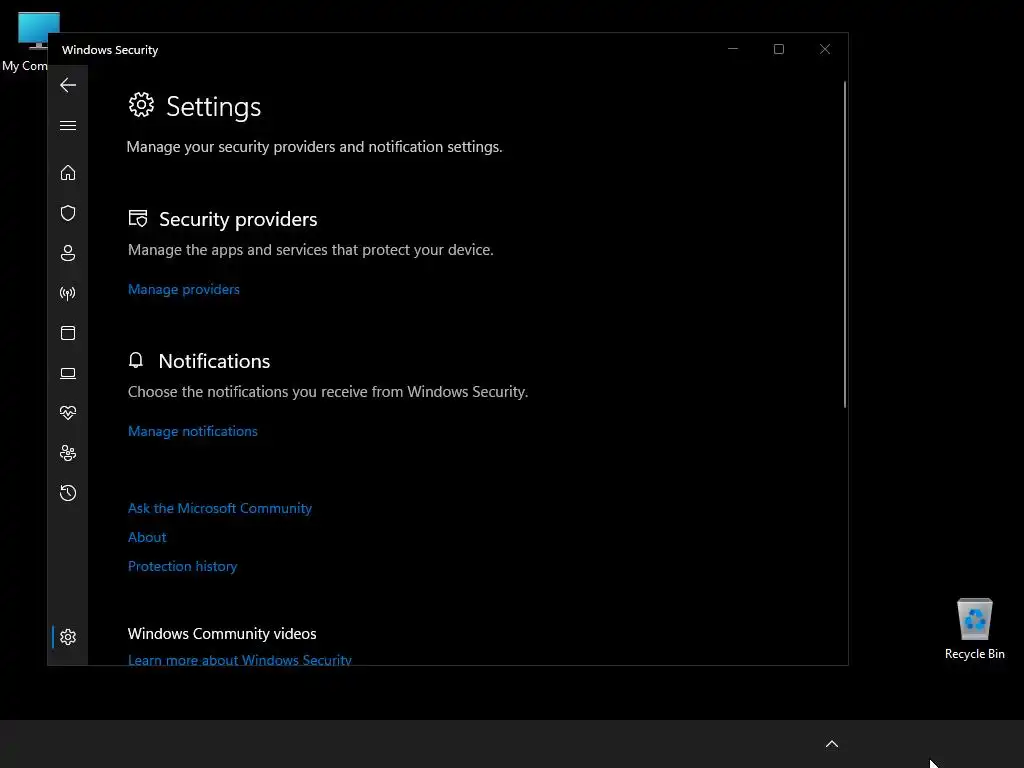The height and width of the screenshot is (768, 1024).
Task: Open Device performance & health heart icon
Action: point(68,413)
